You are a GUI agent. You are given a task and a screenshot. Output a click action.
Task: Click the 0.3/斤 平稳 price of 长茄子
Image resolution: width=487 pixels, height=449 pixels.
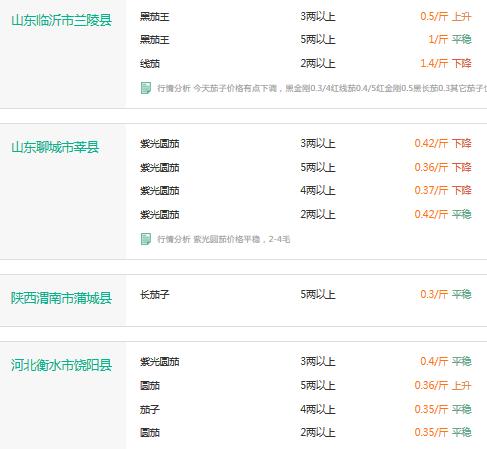click(x=446, y=295)
